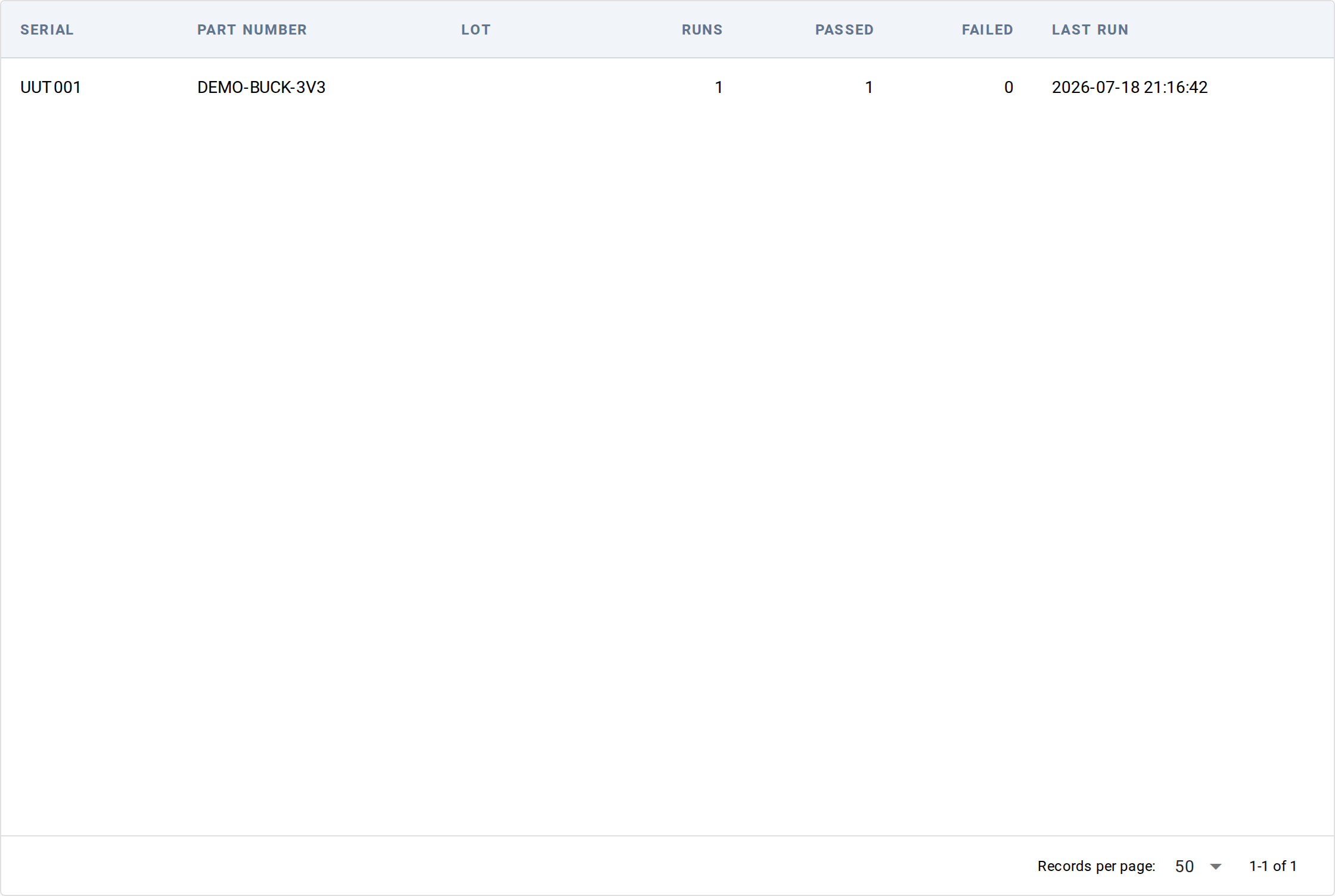1335x896 pixels.
Task: Click the 1-1 of 1 pagination text
Action: 1273,866
